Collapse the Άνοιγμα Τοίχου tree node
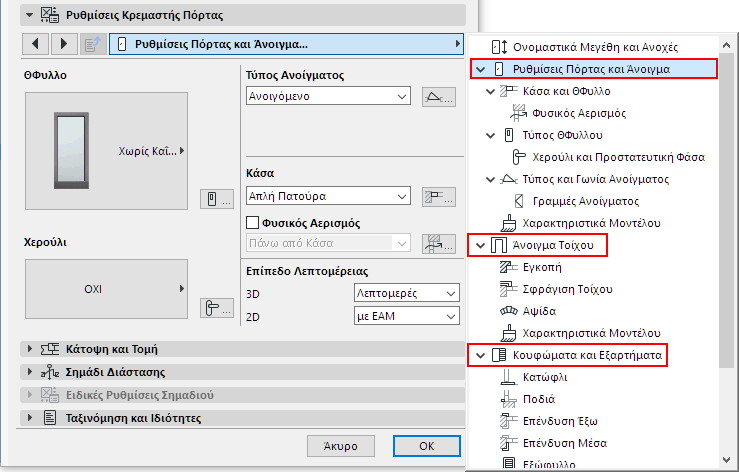Viewport: 739px width, 472px height. click(x=479, y=245)
